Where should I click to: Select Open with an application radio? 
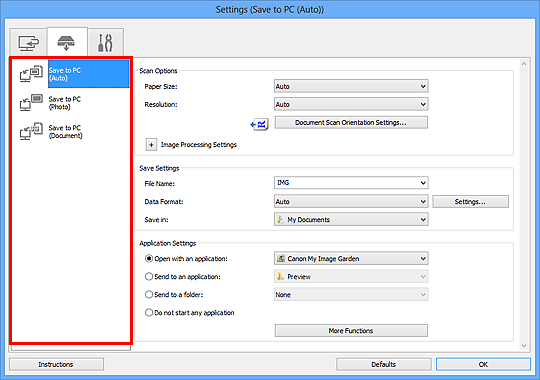tap(149, 258)
